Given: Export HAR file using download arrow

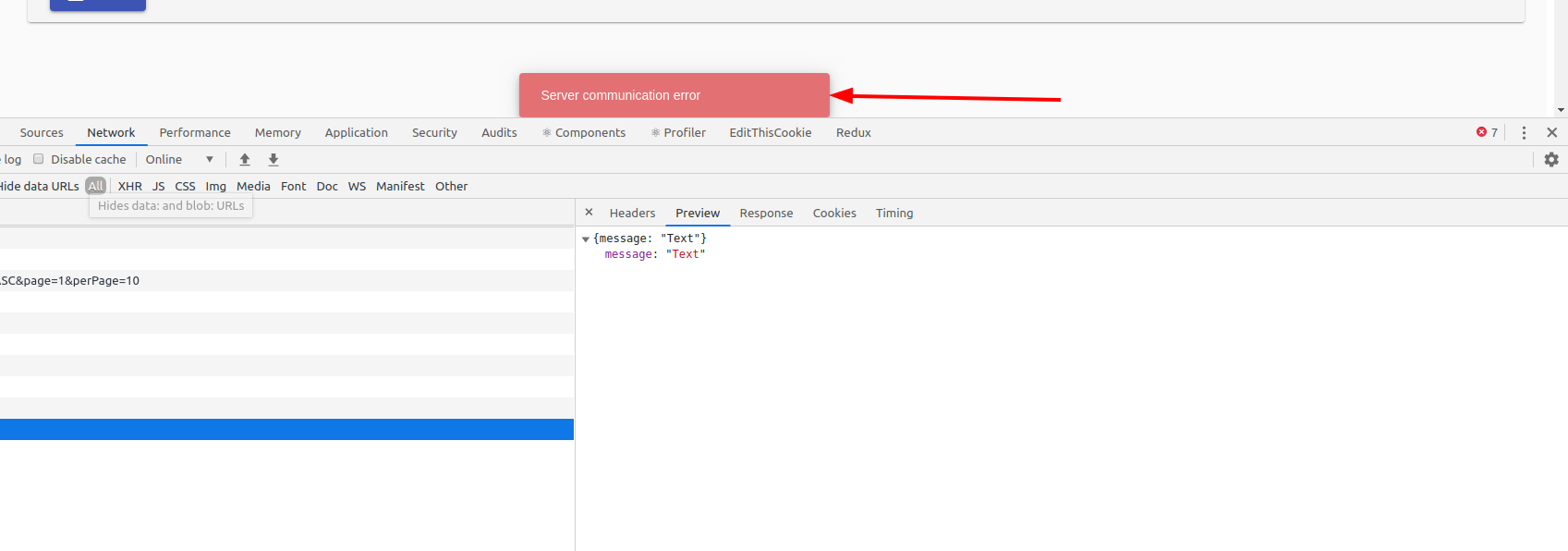Looking at the screenshot, I should 273,159.
